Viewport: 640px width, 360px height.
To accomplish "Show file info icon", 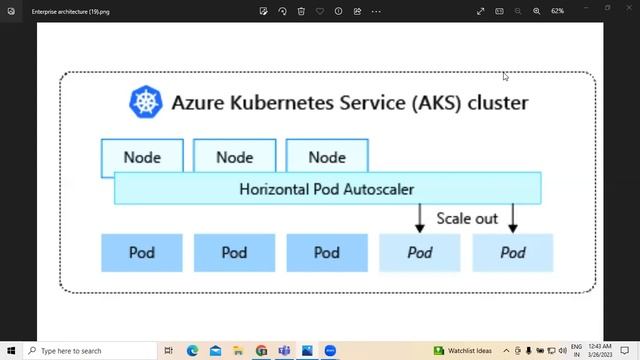I will 338,11.
